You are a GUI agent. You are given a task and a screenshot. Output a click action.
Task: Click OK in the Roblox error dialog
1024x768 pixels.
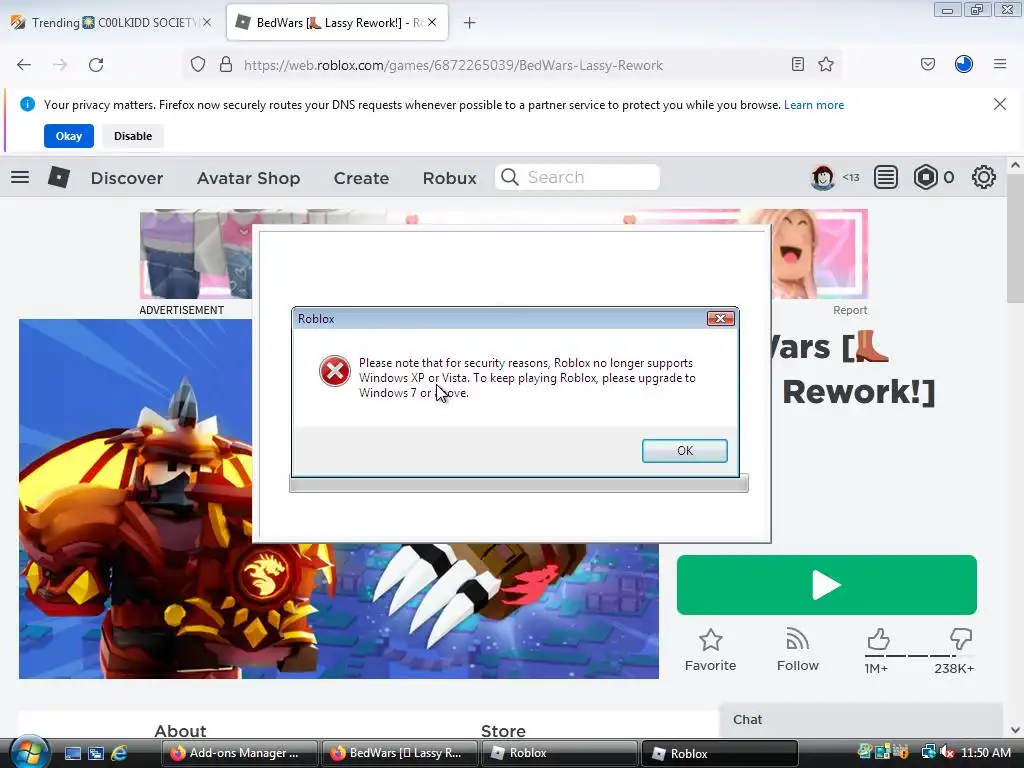pyautogui.click(x=684, y=451)
